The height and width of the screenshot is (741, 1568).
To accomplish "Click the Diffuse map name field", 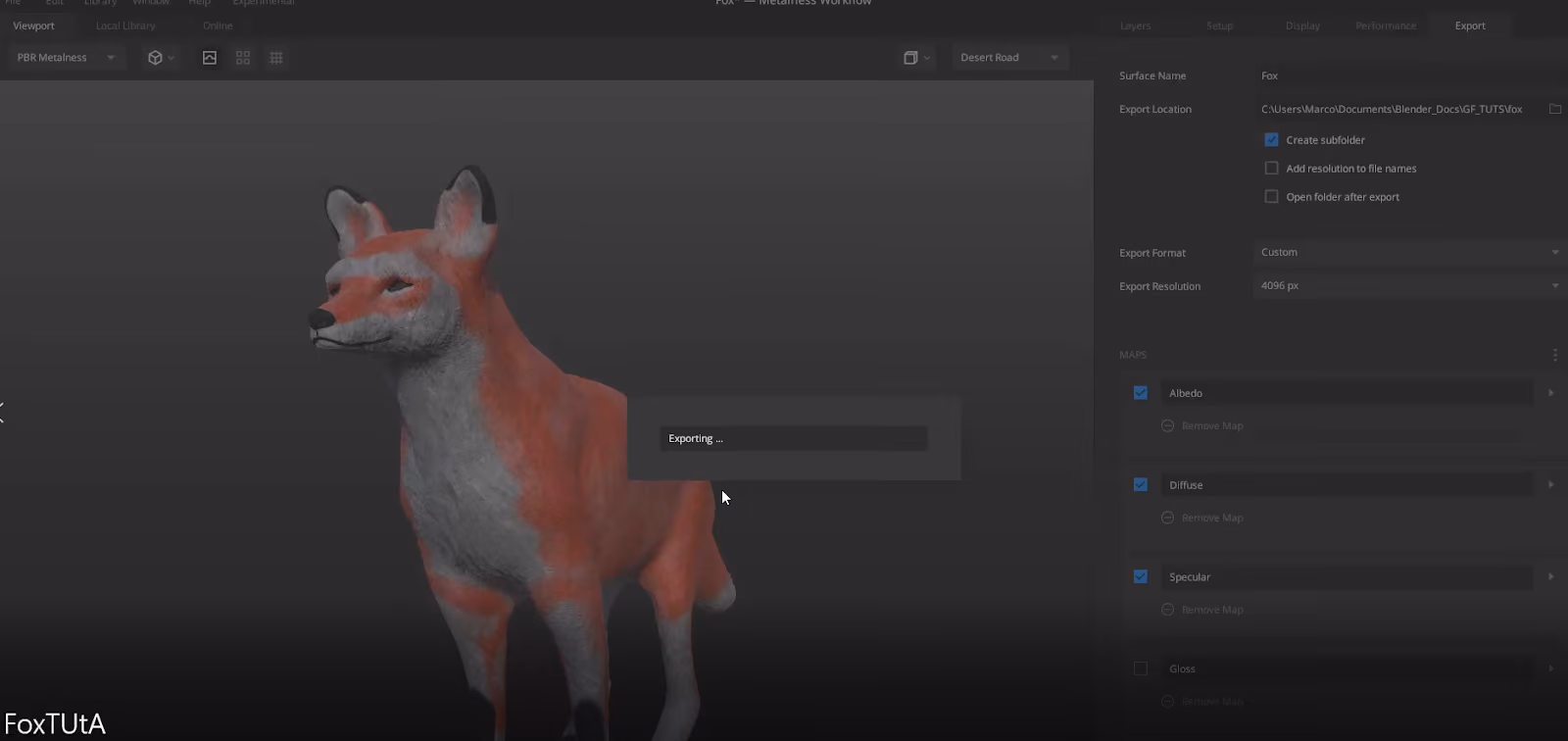I will pos(1347,485).
